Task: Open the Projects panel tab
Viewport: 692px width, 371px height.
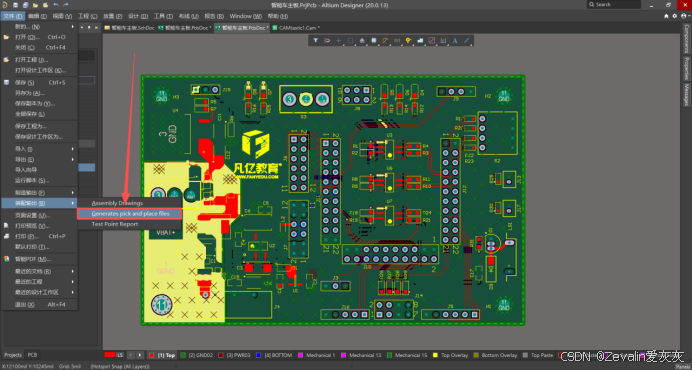Action: (13, 355)
